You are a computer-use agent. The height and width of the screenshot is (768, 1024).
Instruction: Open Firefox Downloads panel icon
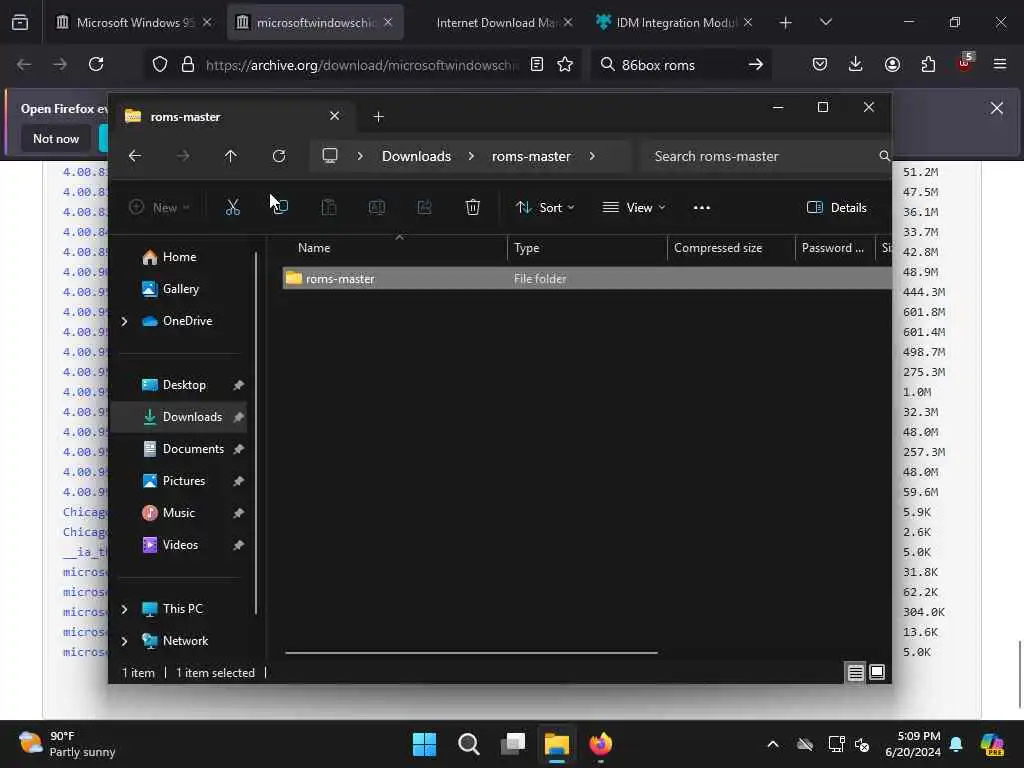(856, 64)
